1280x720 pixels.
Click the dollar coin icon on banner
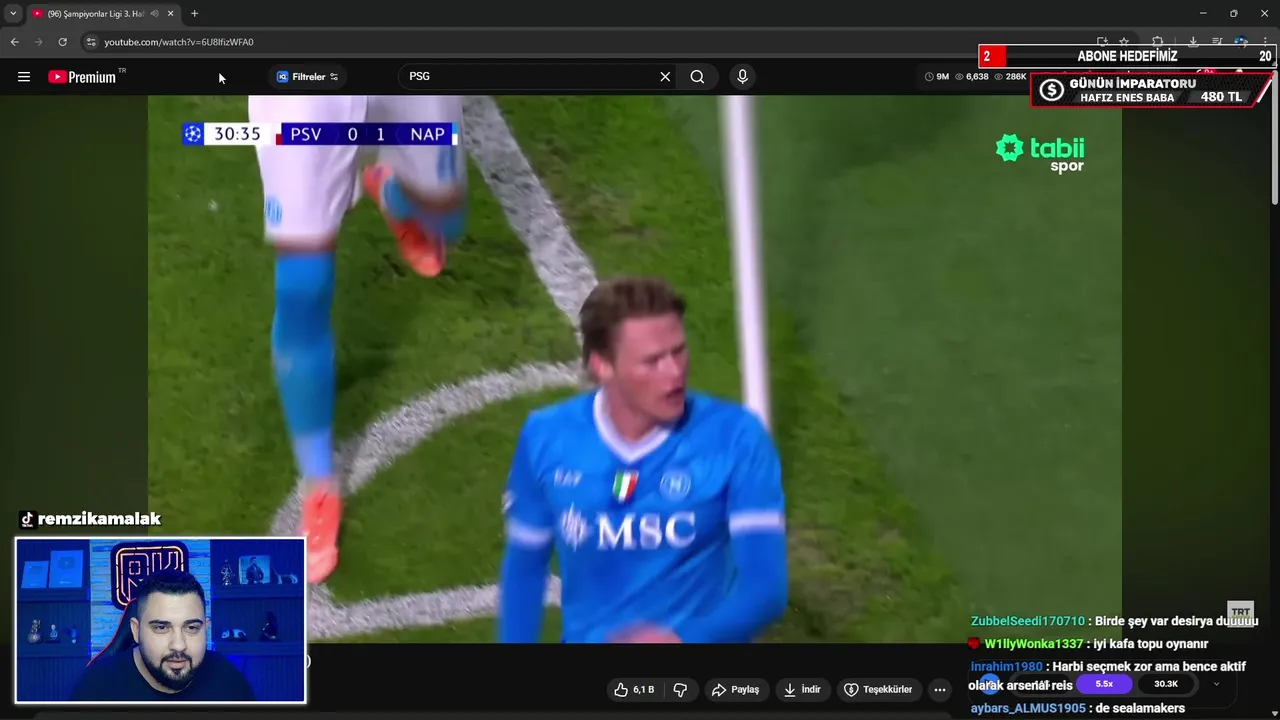tap(1051, 90)
